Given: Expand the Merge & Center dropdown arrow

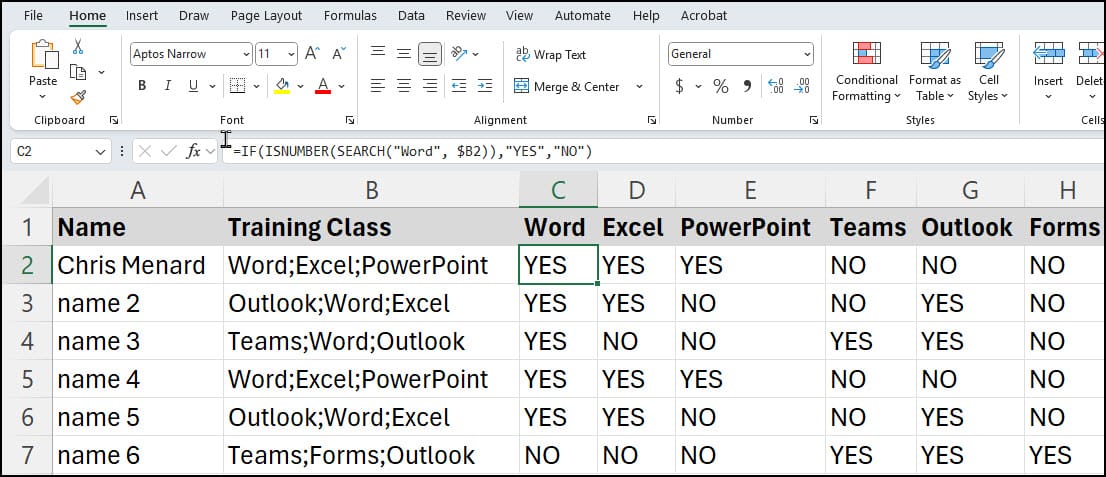Looking at the screenshot, I should point(639,87).
